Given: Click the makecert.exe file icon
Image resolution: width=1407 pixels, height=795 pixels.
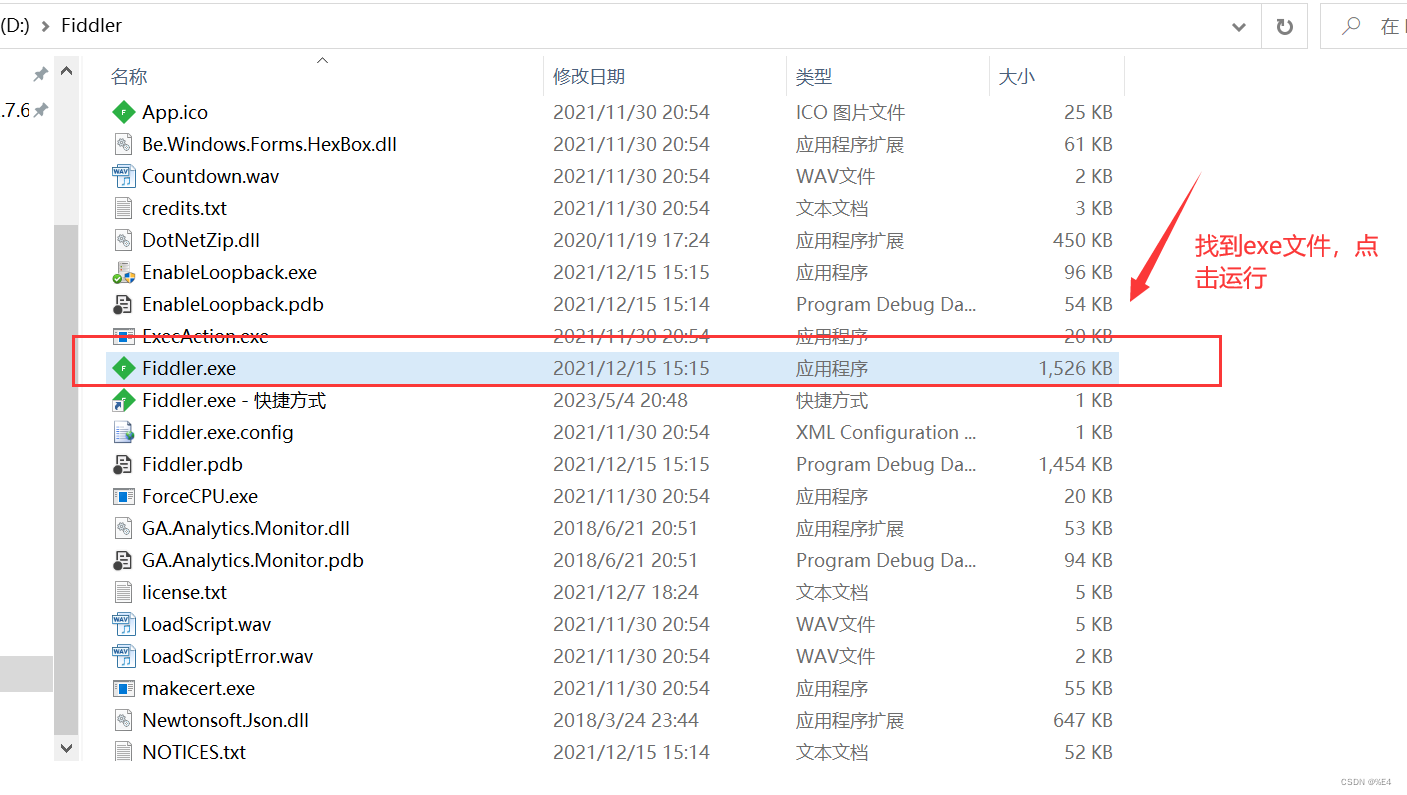Looking at the screenshot, I should pos(124,688).
